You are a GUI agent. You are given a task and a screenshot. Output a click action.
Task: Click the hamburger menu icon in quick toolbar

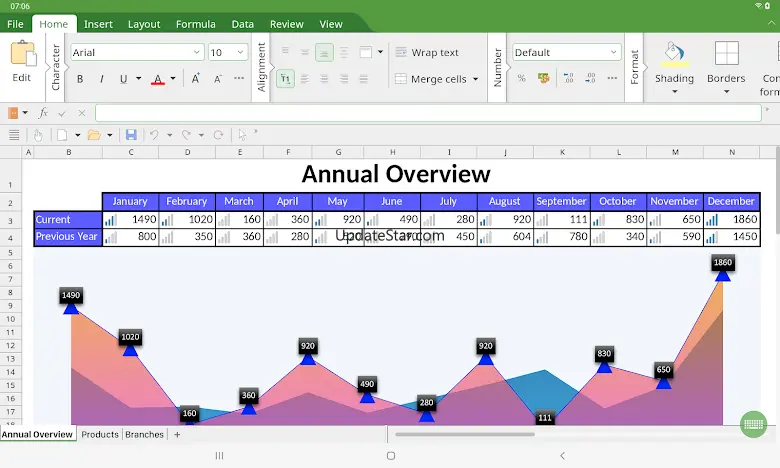click(x=14, y=135)
